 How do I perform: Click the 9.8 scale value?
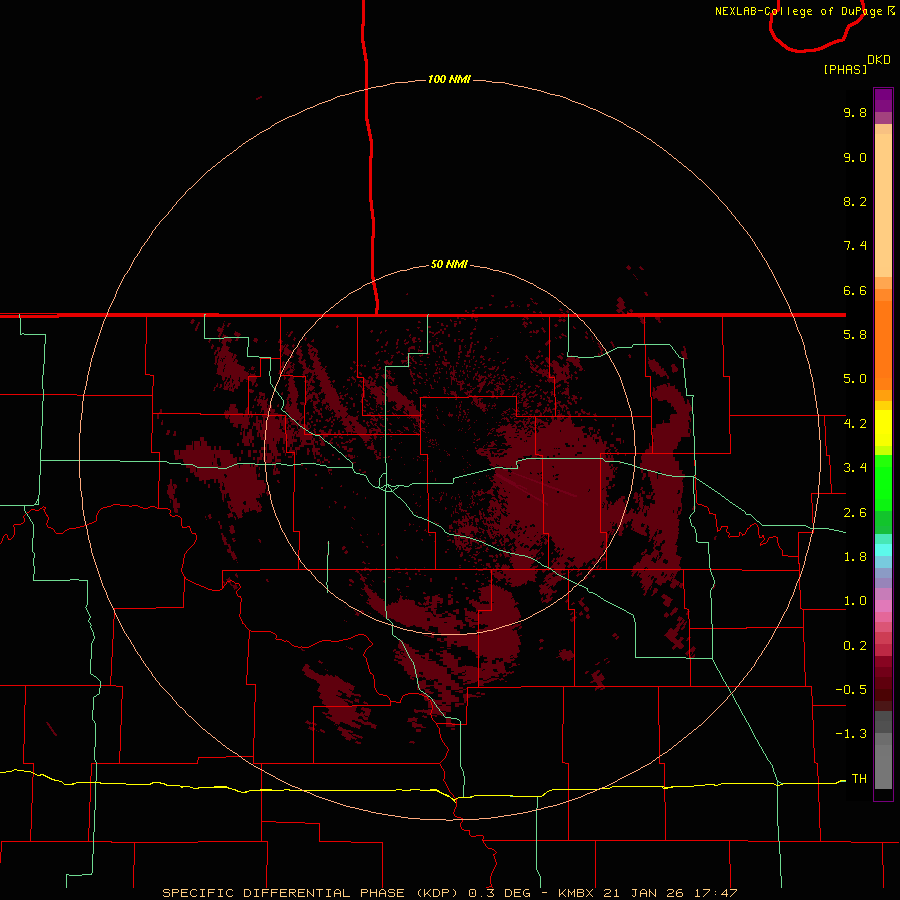click(855, 113)
